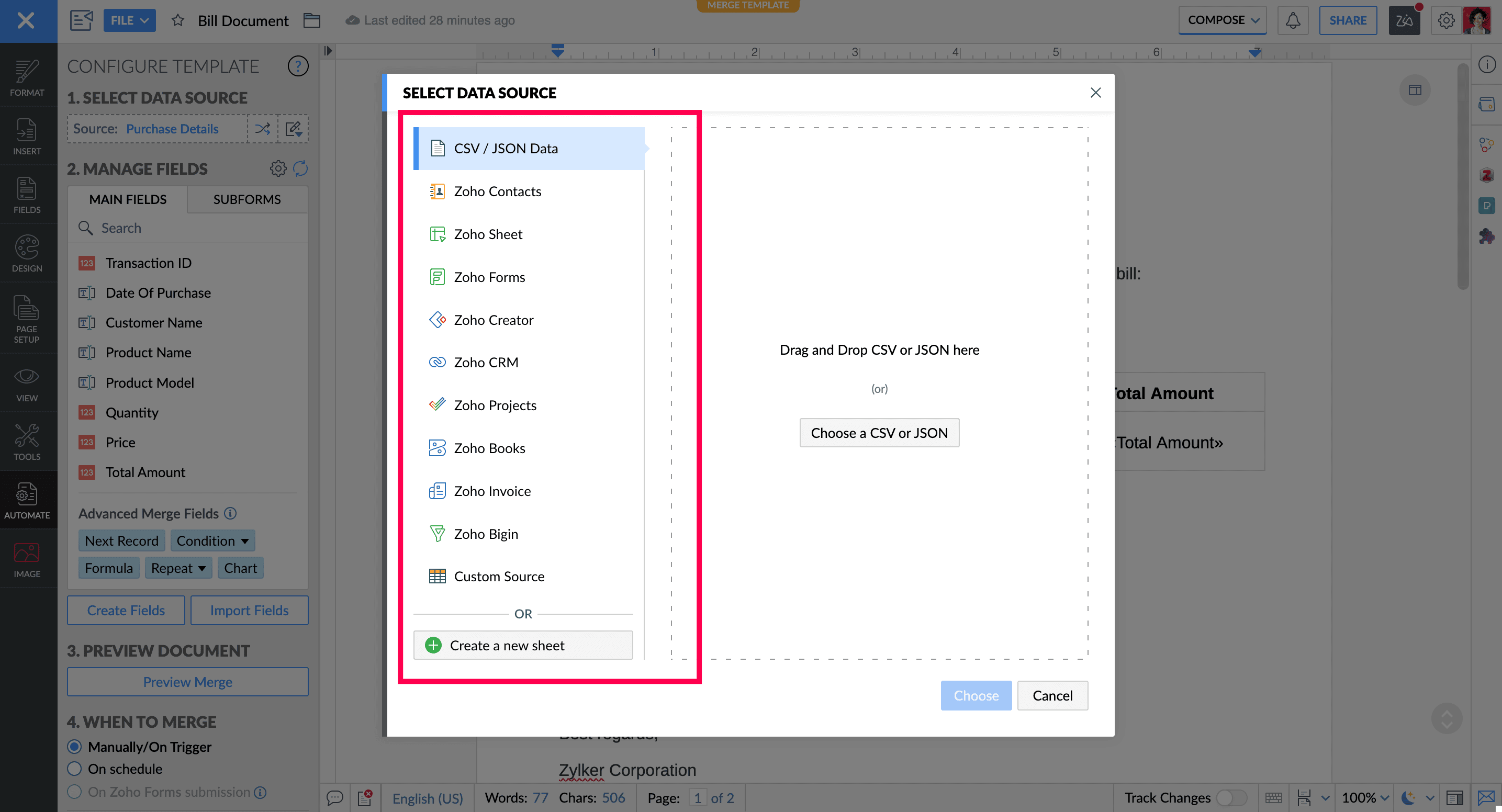Click the Choose button in dialog

[x=976, y=695]
